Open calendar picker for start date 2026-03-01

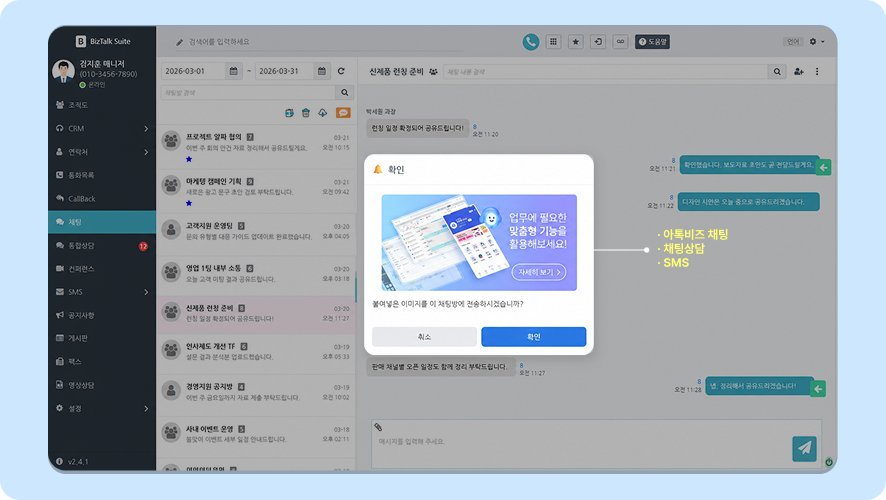coord(233,71)
